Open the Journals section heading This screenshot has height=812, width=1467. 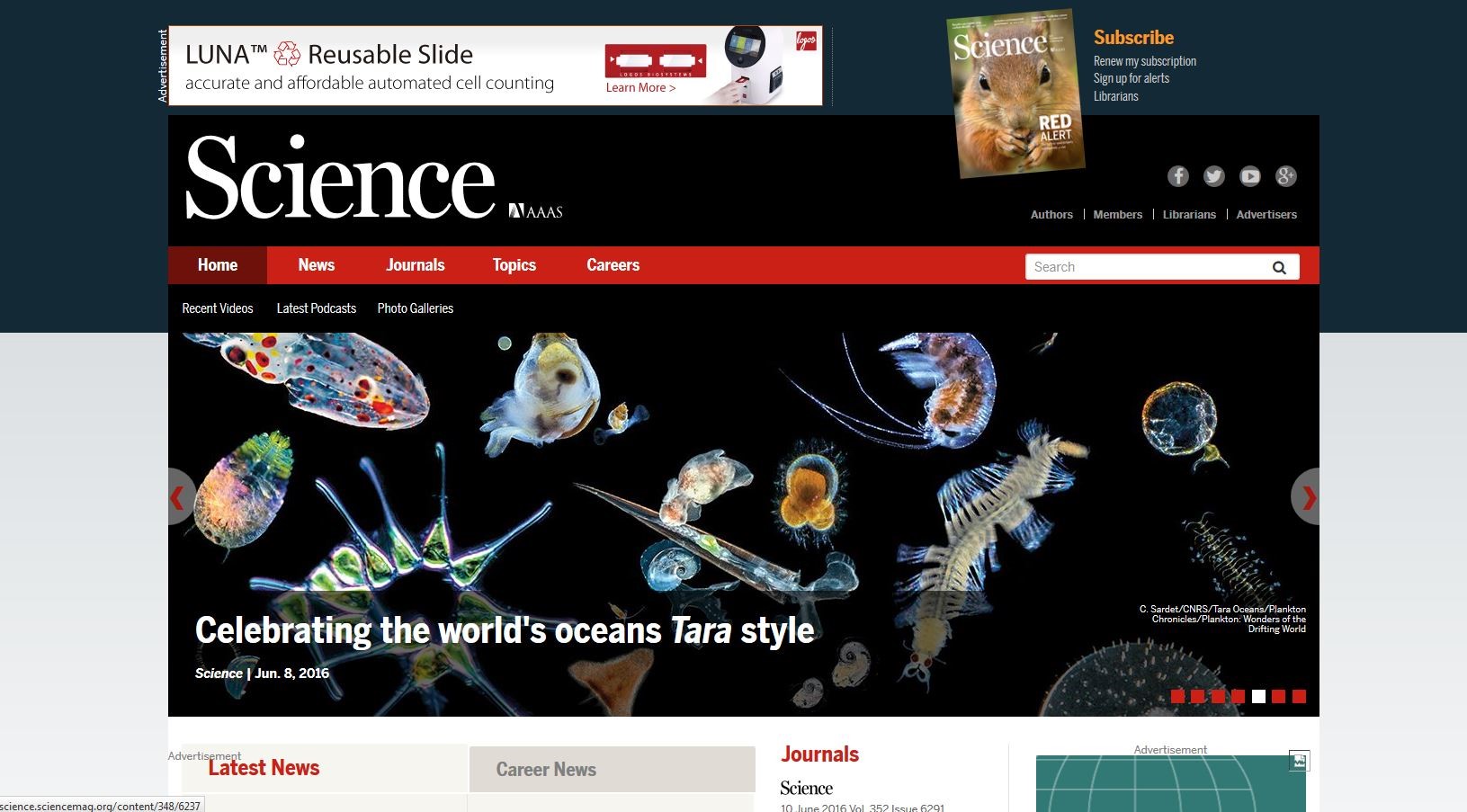(x=819, y=754)
